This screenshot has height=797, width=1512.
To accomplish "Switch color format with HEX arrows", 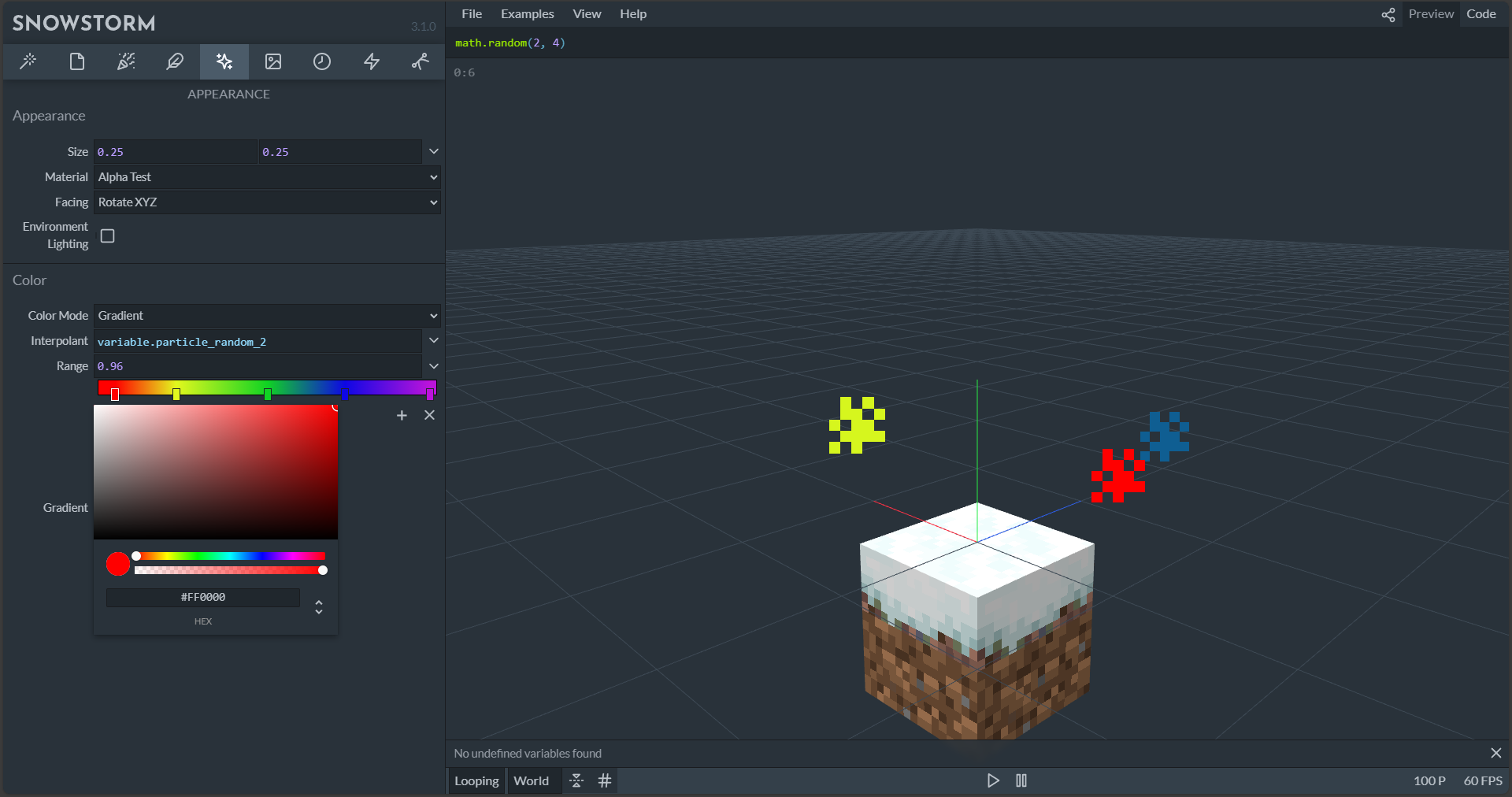I will [319, 607].
